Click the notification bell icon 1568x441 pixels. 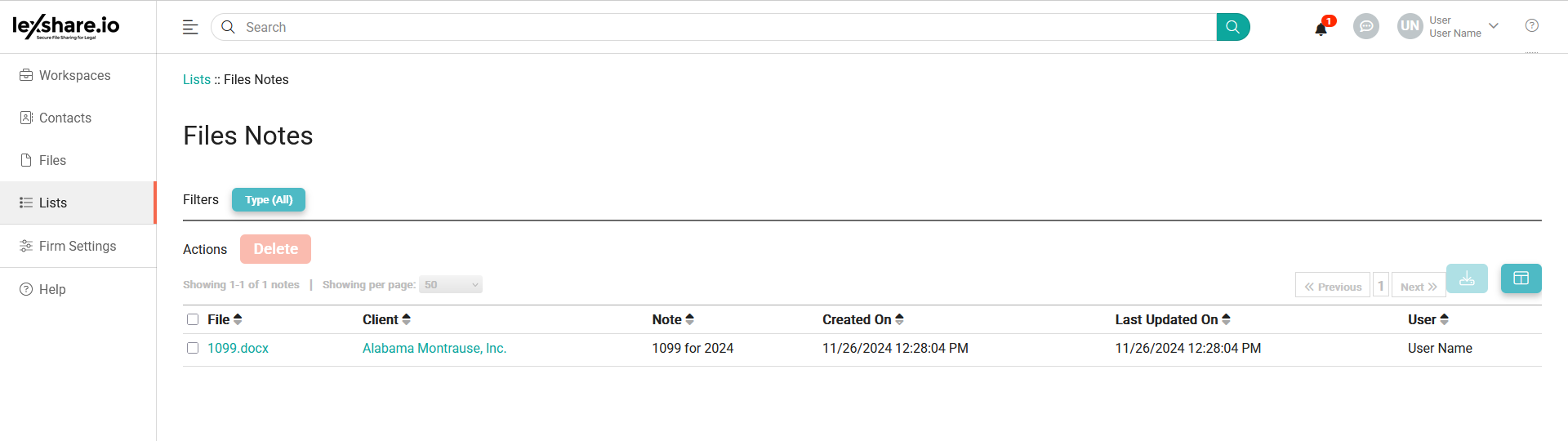coord(1321,29)
